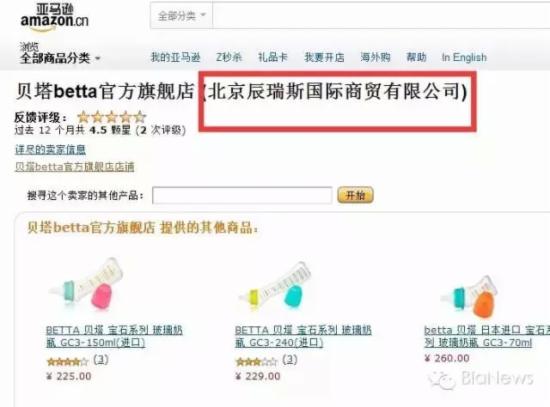Screen dimensions: 550x407
Task: Click the seller feedback star rating
Action: (112, 116)
